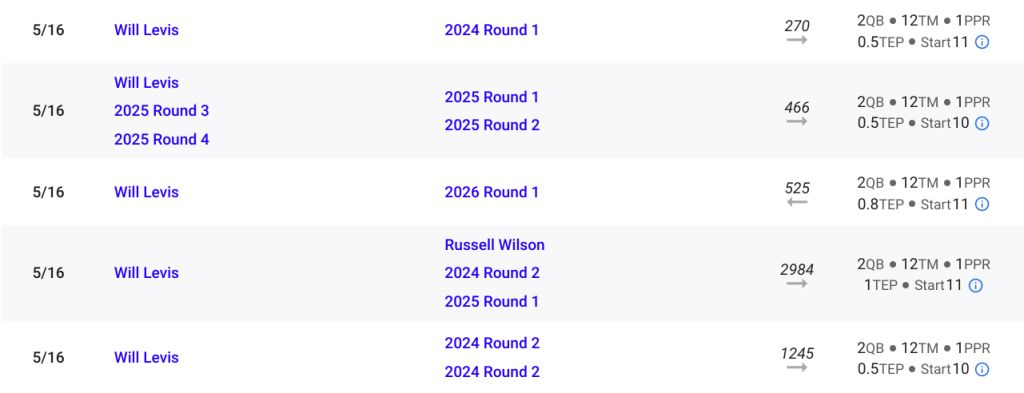The image size is (1024, 393).
Task: Open Will Levis link in the 270 row
Action: point(146,30)
